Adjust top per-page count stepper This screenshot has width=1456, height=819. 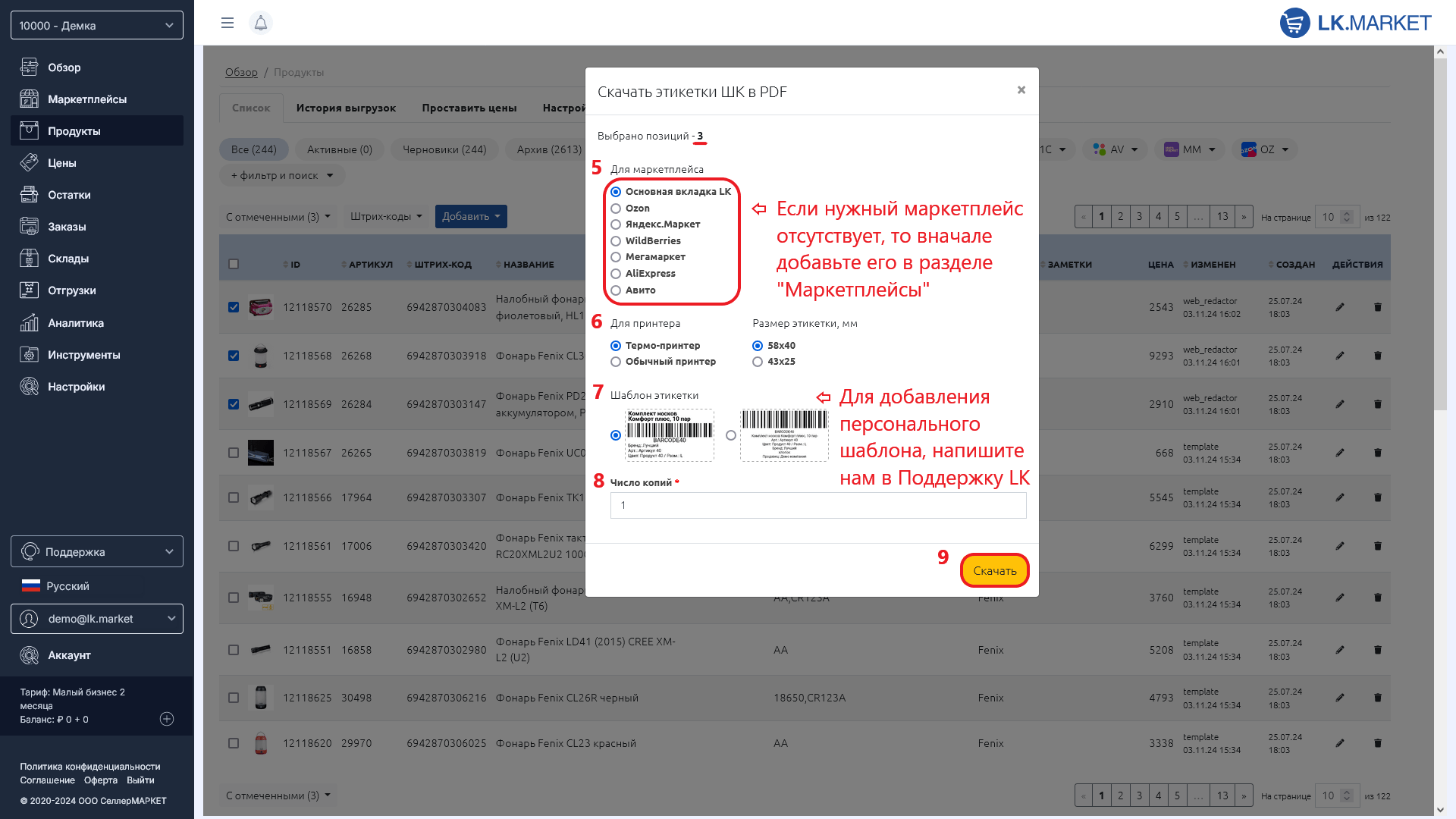[x=1347, y=217]
